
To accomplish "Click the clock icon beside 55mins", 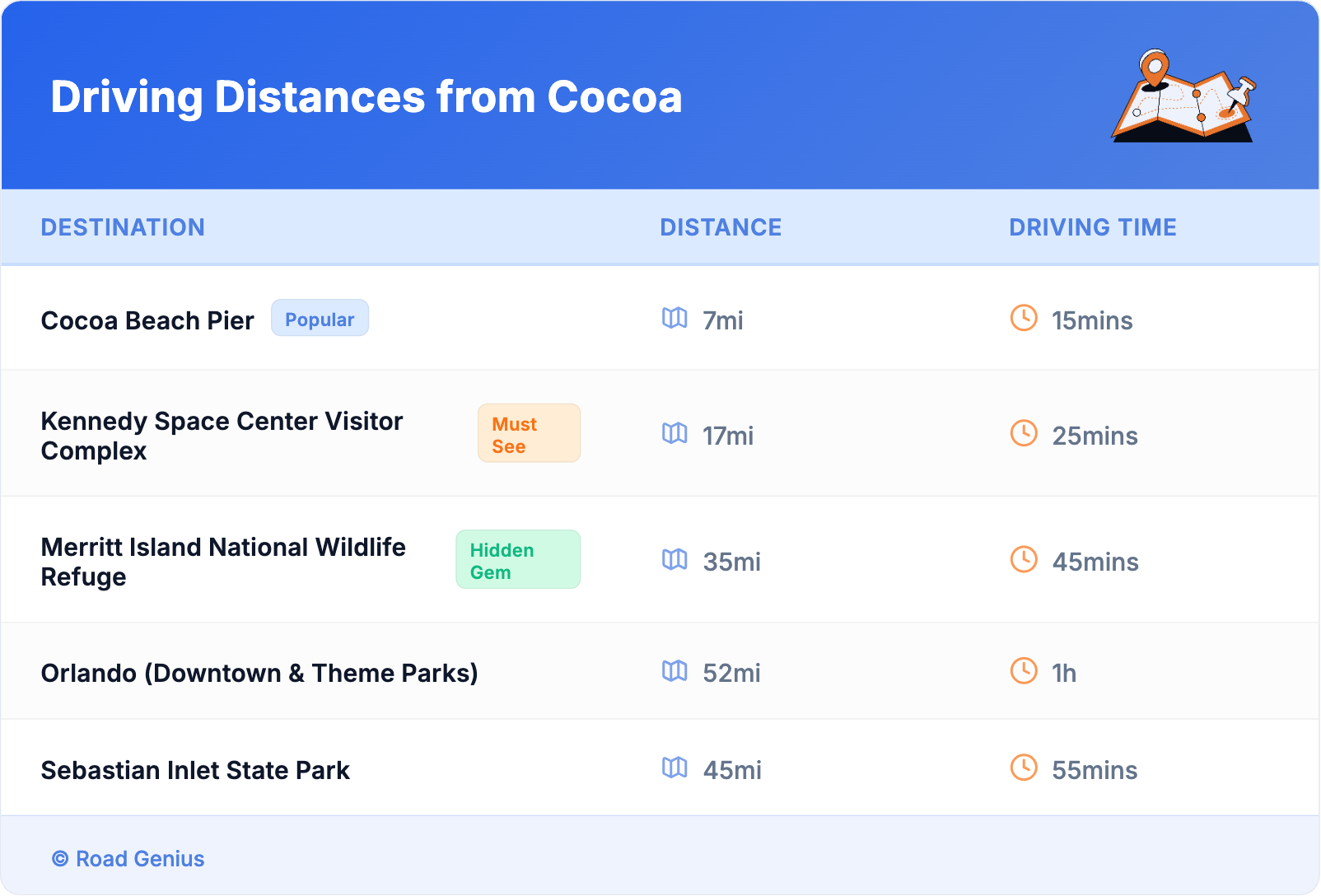I will click(1024, 768).
